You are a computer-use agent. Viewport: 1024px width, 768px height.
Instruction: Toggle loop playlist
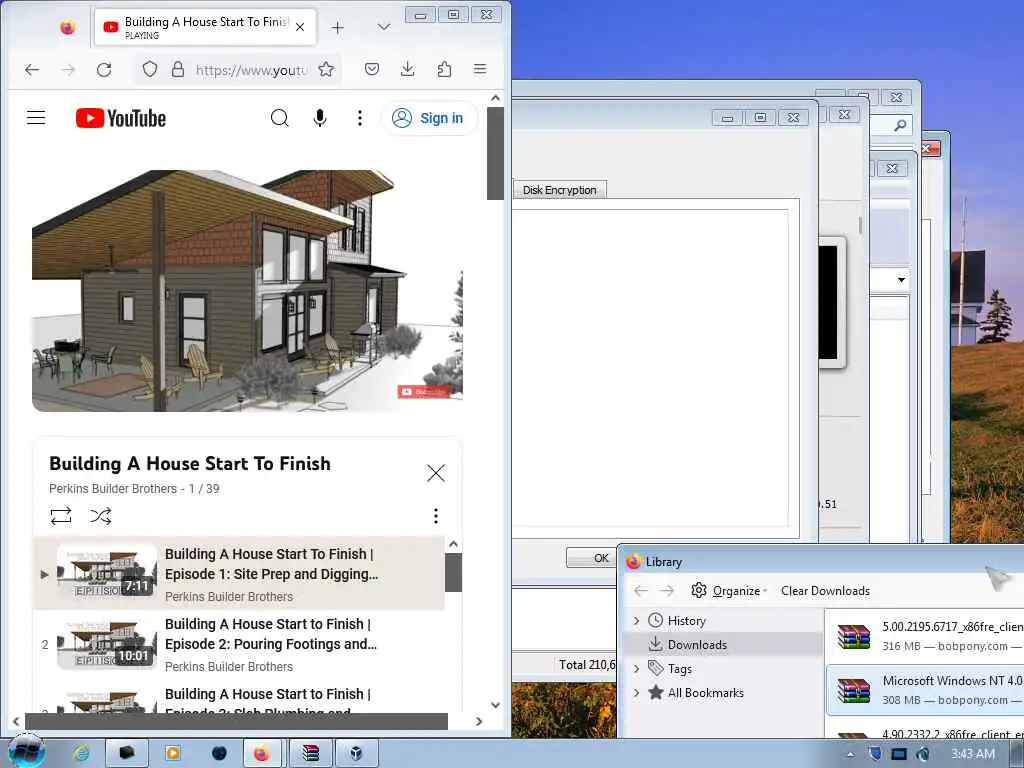(x=61, y=516)
